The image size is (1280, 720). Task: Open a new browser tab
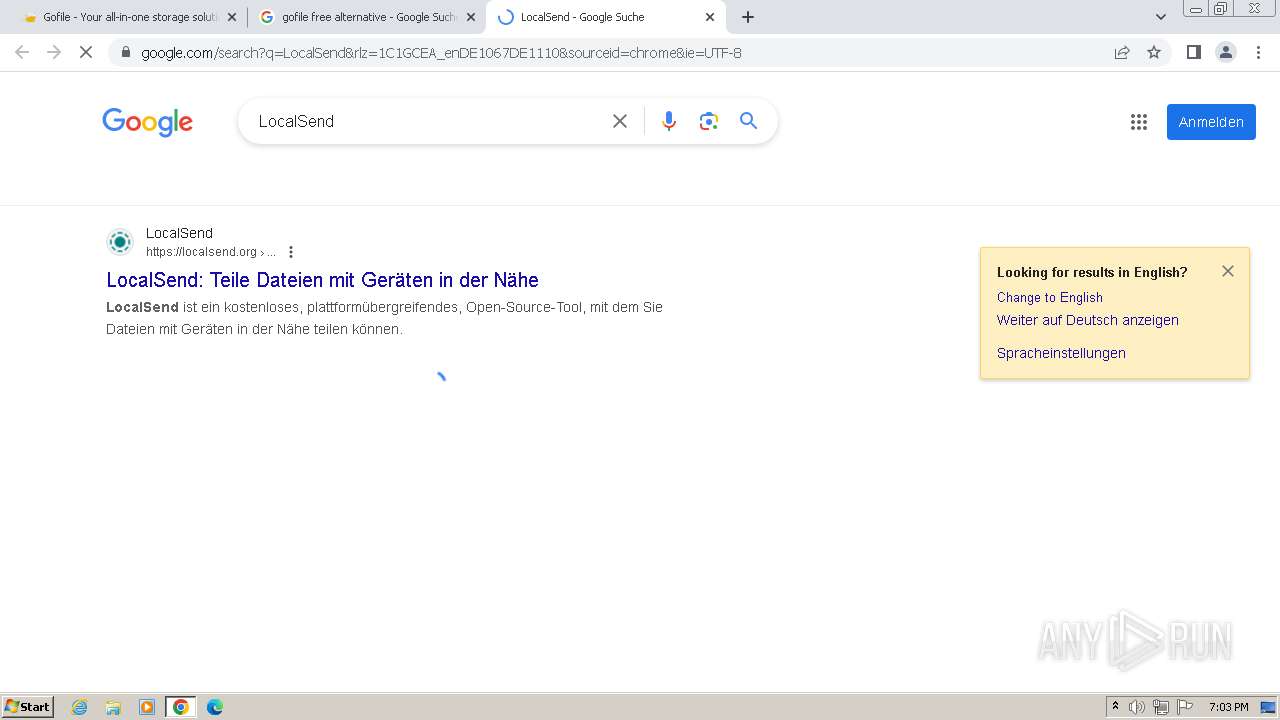(x=748, y=17)
